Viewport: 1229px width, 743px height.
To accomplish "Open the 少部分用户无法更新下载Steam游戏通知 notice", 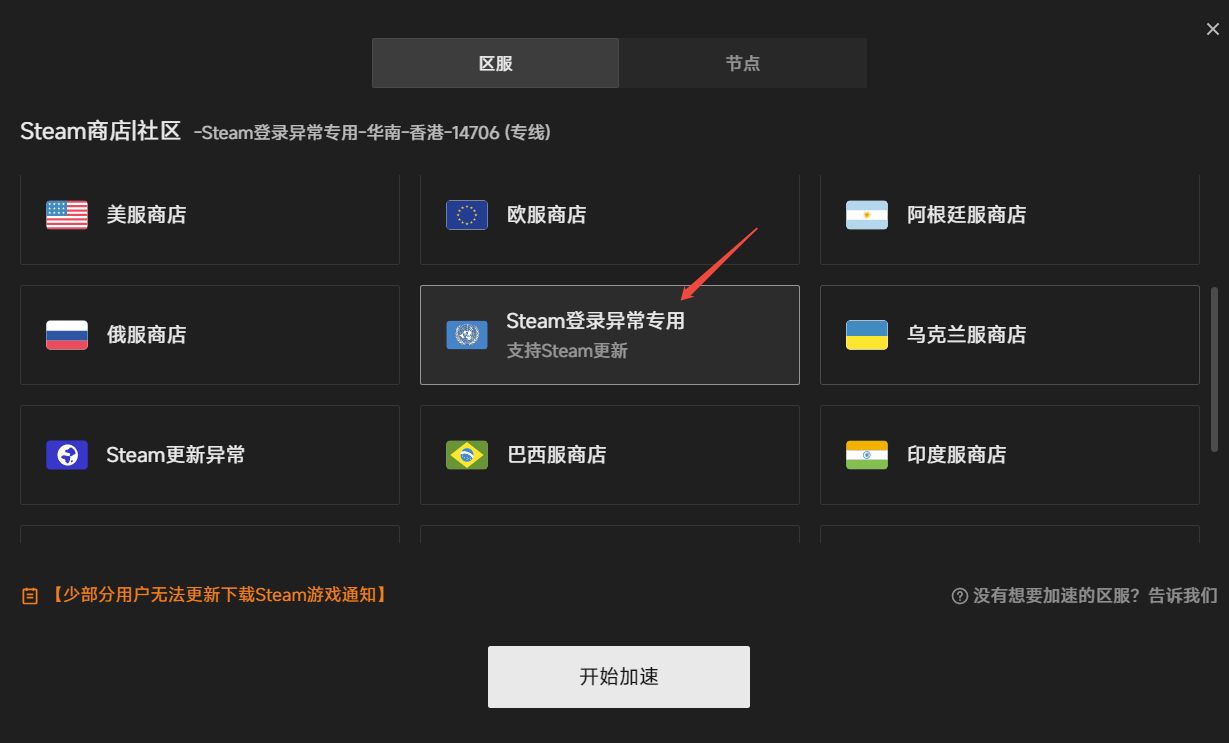I will 216,595.
